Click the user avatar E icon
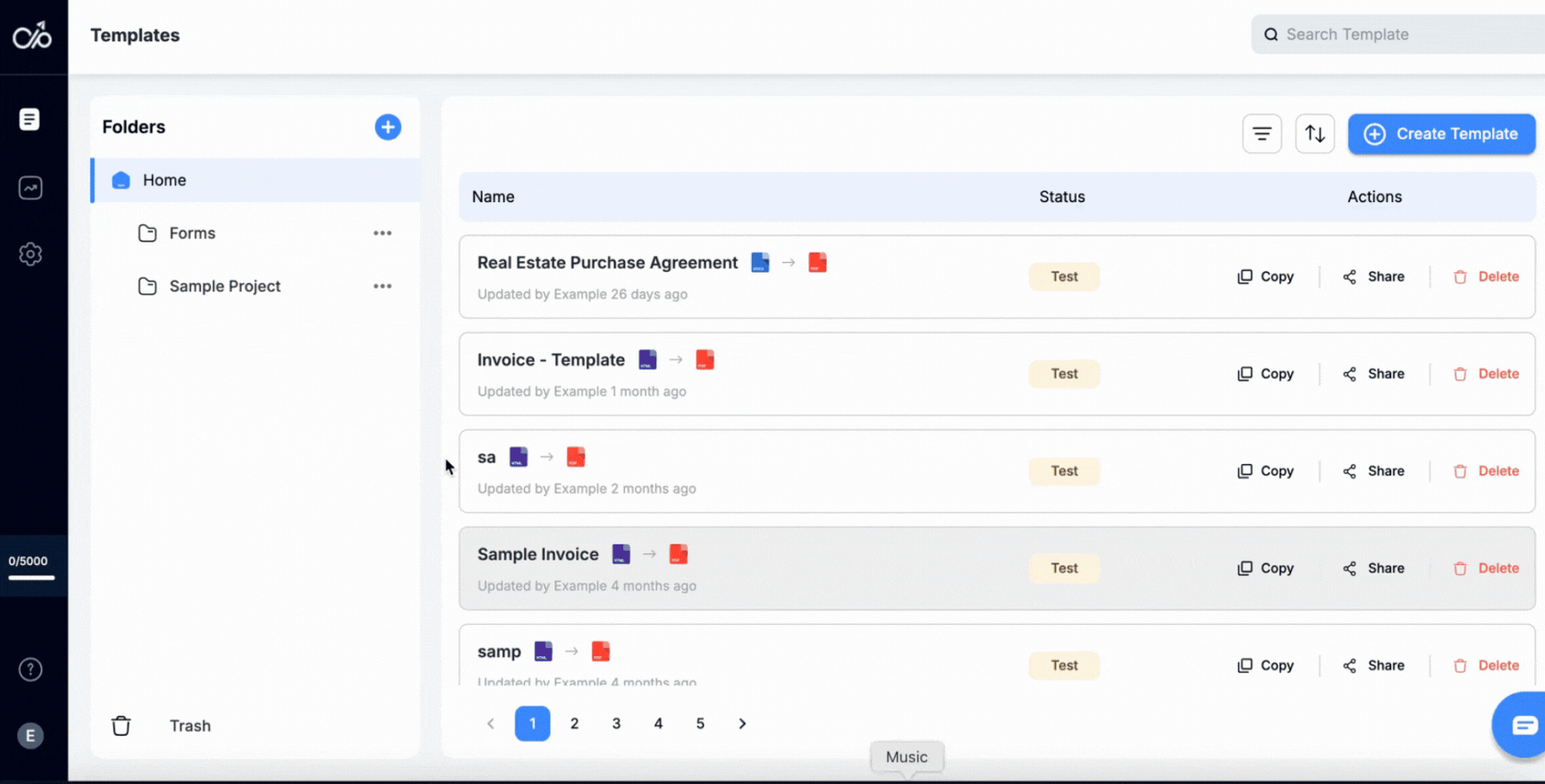Image resolution: width=1545 pixels, height=784 pixels. pyautogui.click(x=30, y=736)
